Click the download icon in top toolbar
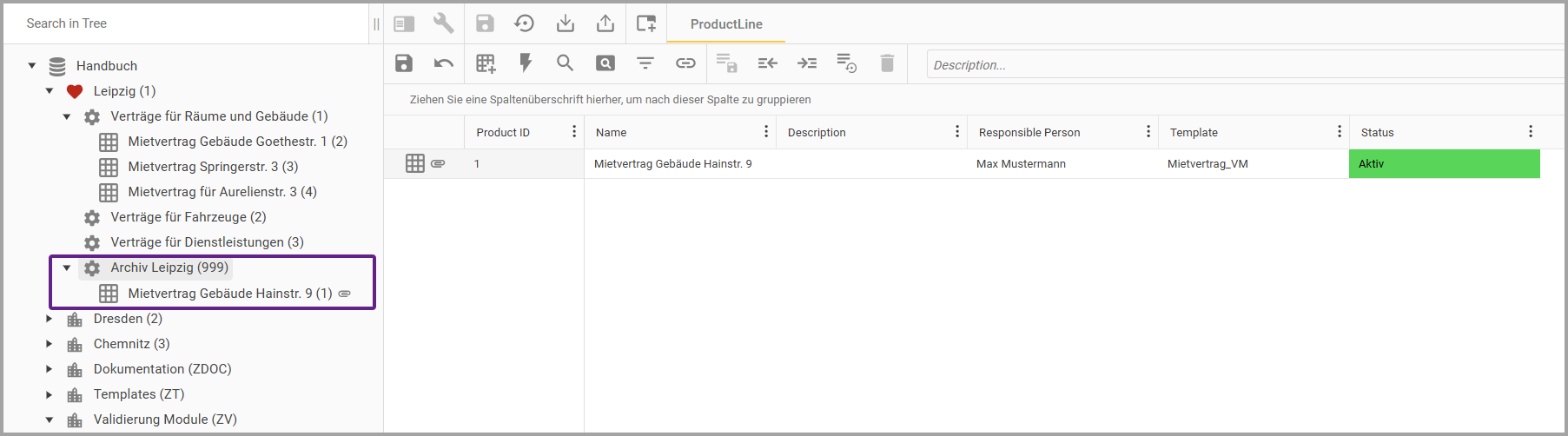The image size is (1568, 436). (566, 23)
